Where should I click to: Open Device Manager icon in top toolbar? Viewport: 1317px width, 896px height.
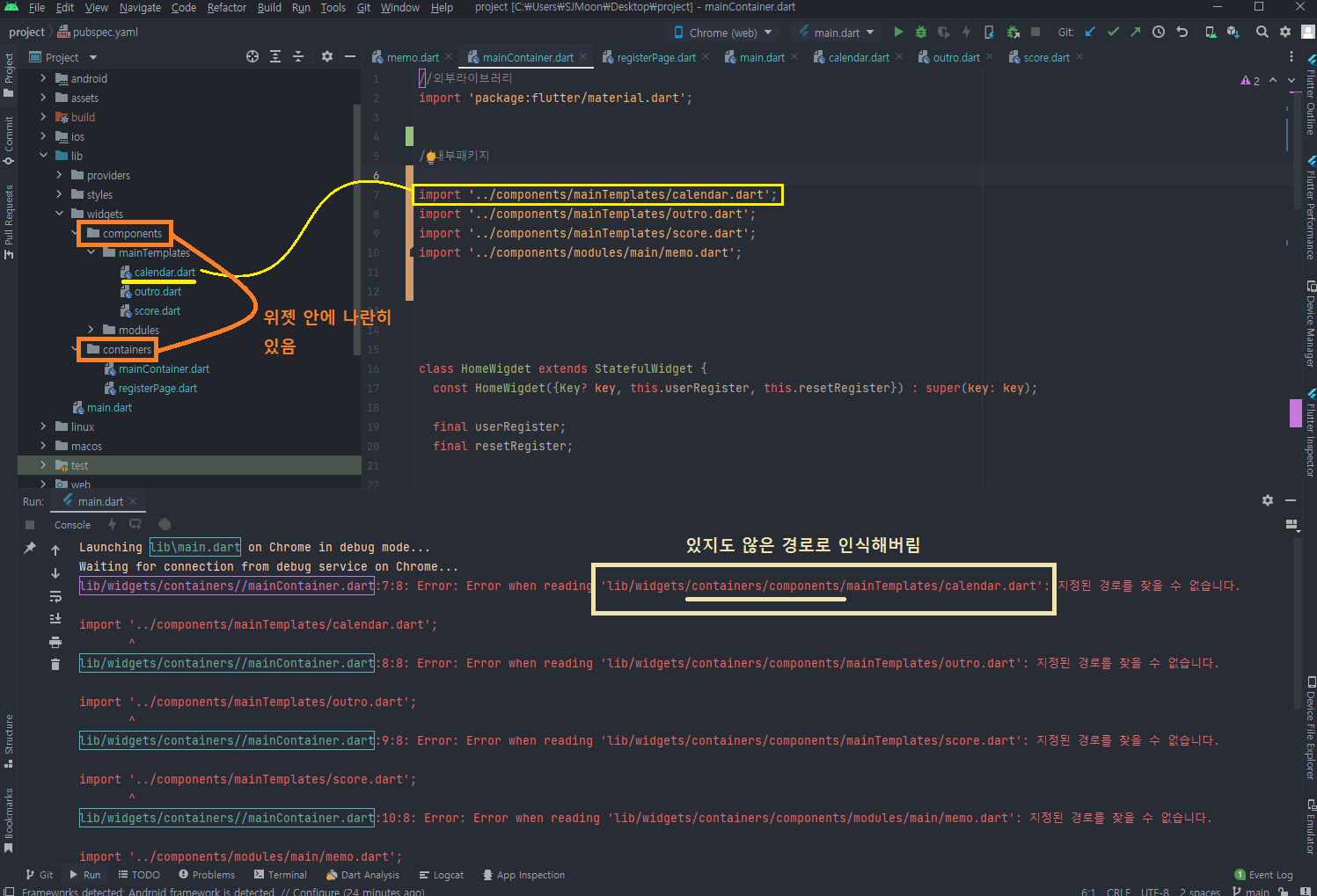1211,32
